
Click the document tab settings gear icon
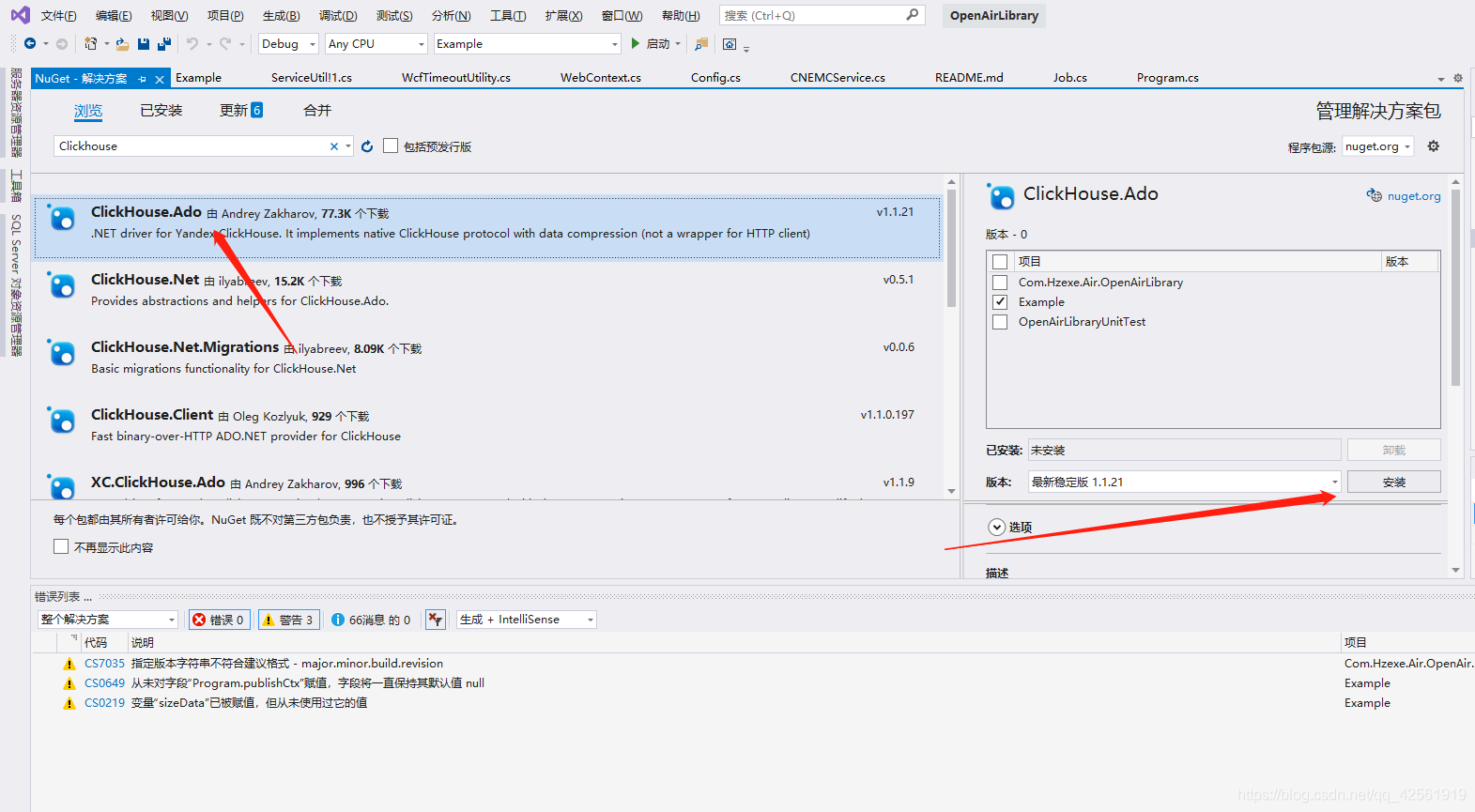(x=1458, y=79)
